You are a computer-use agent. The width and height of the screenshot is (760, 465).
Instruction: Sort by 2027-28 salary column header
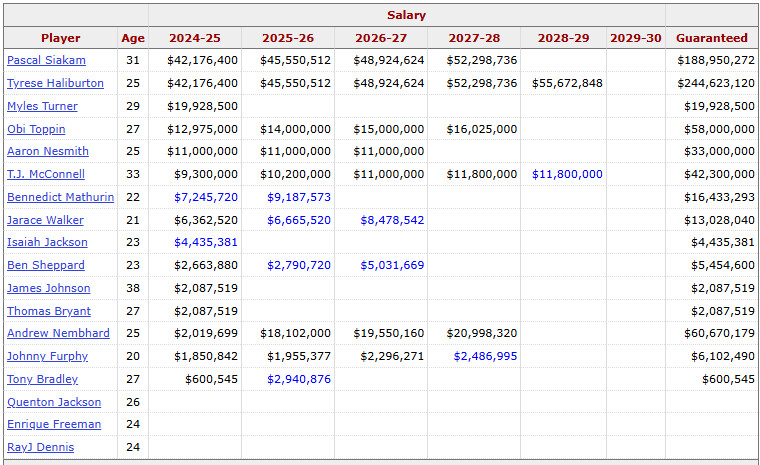(474, 38)
